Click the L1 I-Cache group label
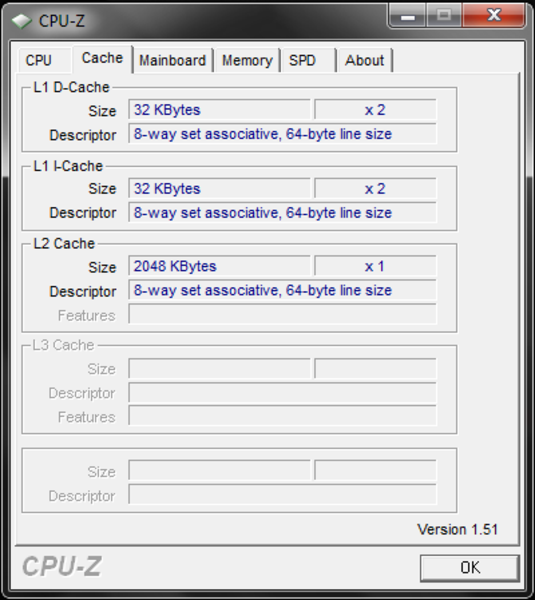535x600 pixels. [68, 166]
